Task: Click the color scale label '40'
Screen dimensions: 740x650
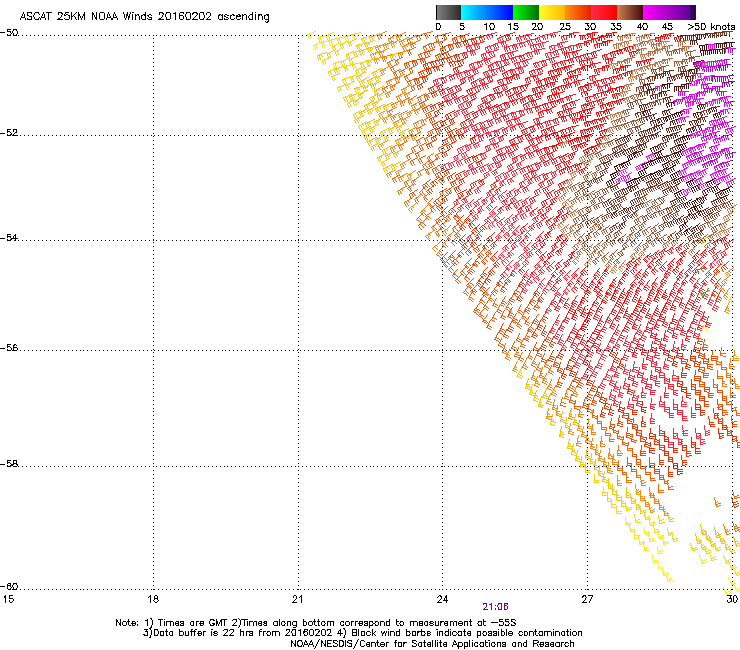Action: click(642, 26)
